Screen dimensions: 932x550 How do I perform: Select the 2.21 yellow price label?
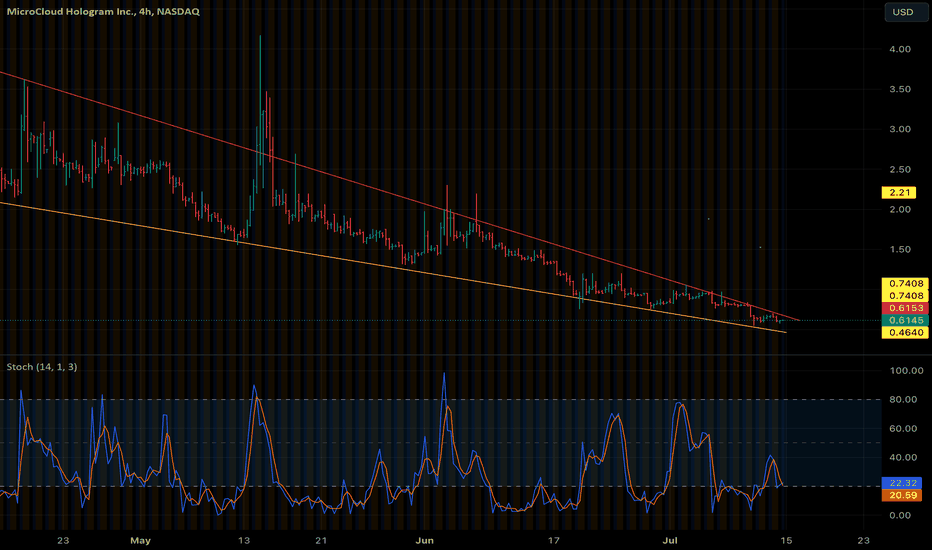(899, 192)
